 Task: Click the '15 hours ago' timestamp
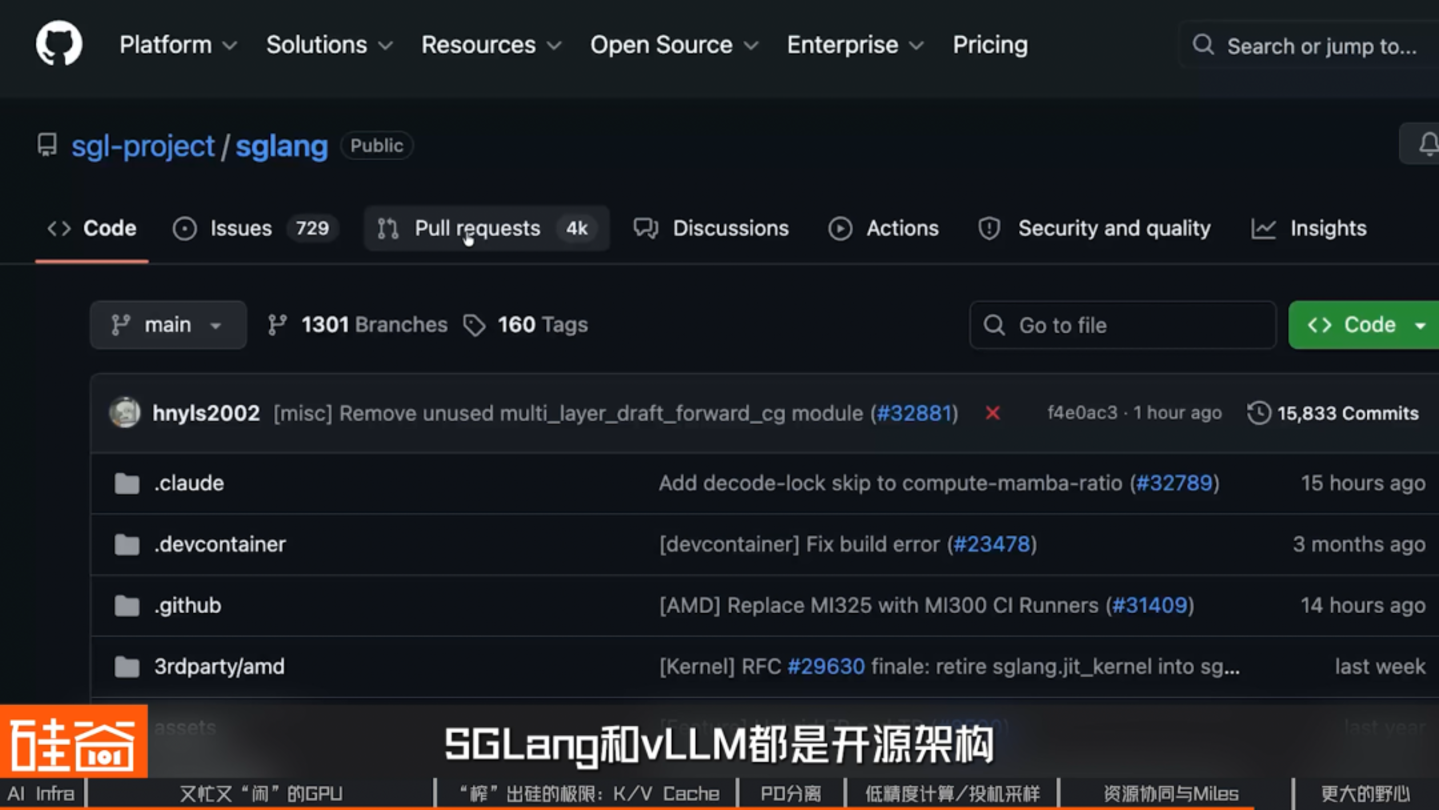[x=1363, y=483]
